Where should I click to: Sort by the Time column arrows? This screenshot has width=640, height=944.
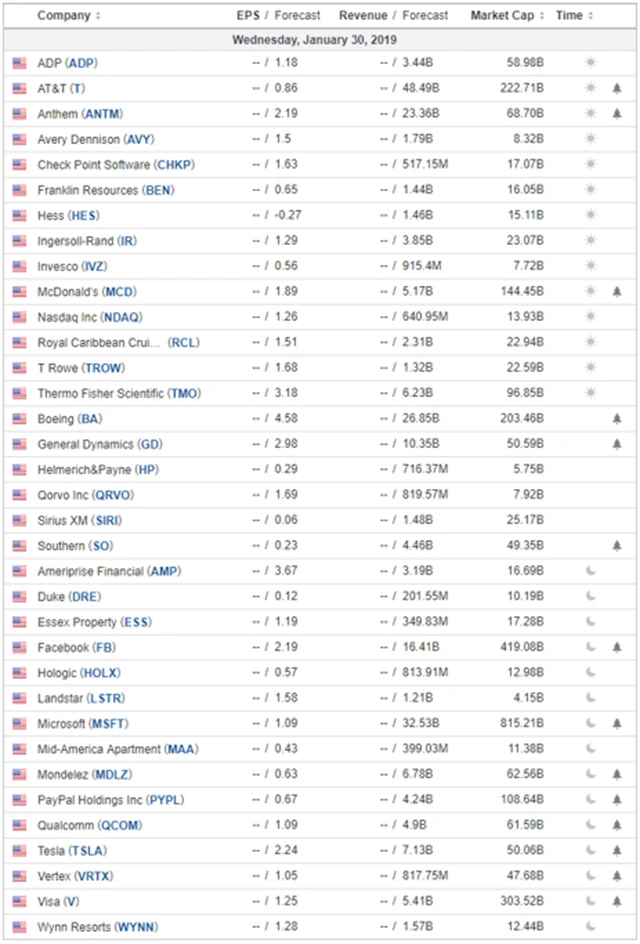590,16
